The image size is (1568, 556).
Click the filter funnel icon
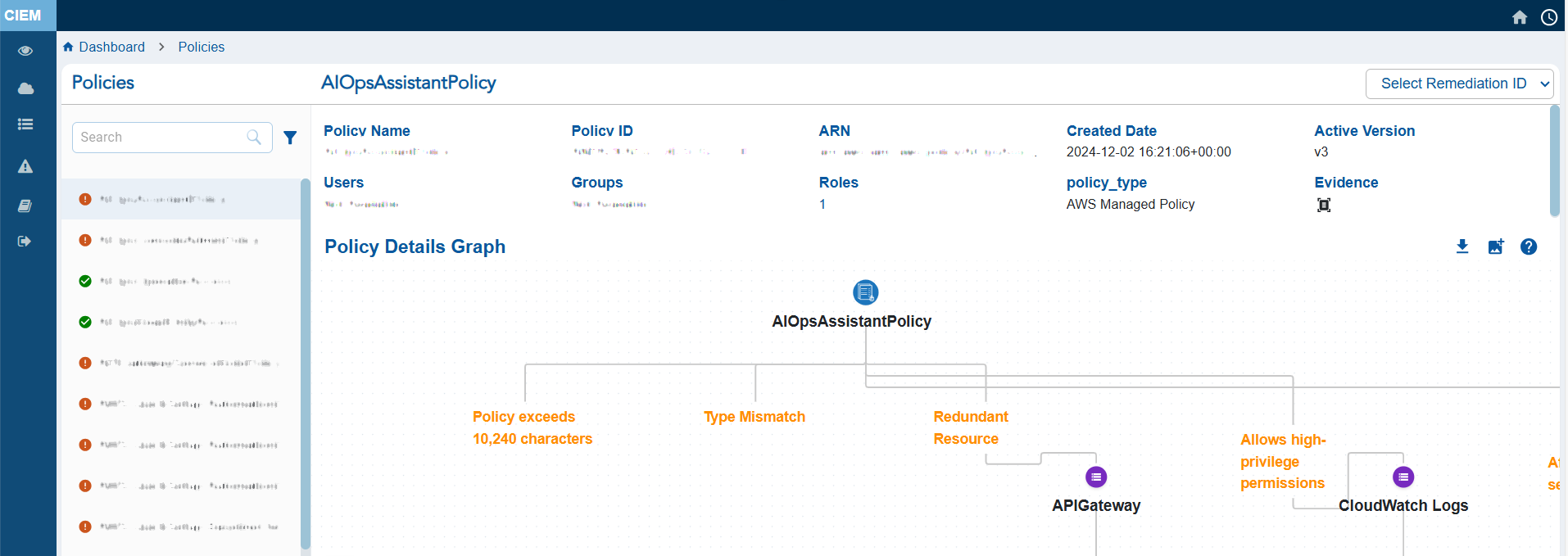[290, 138]
